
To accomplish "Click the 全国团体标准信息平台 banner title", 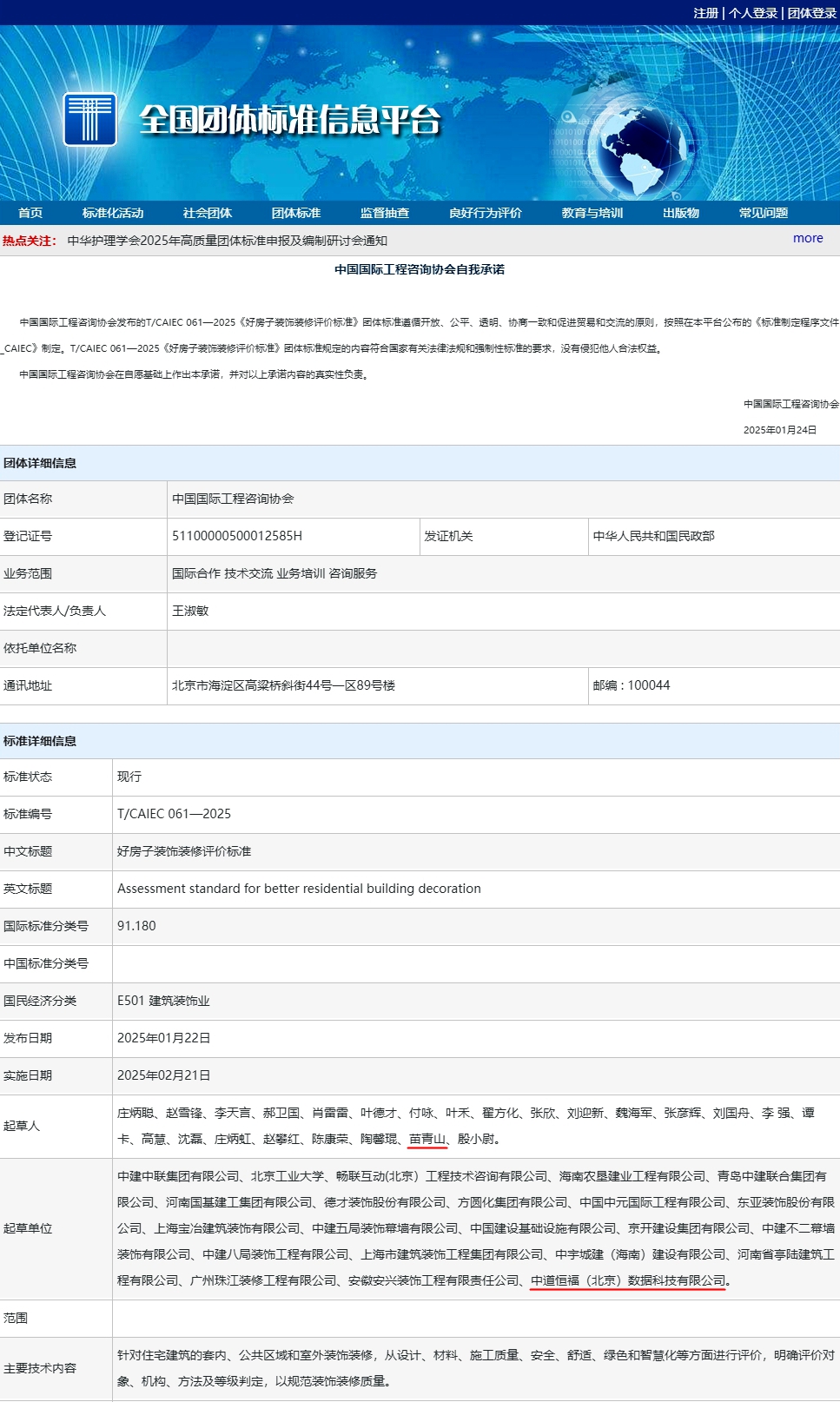I will point(290,120).
